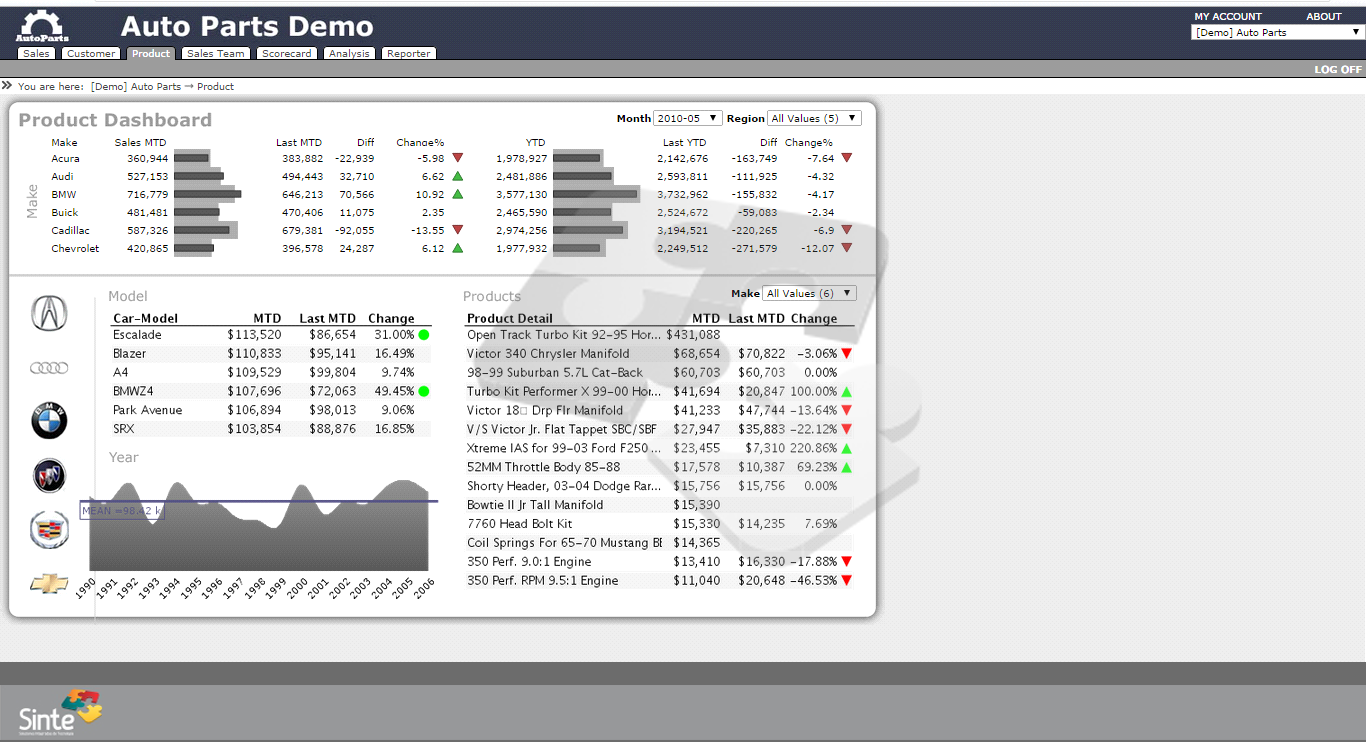1366x742 pixels.
Task: Open the Reporter tab
Action: point(409,54)
